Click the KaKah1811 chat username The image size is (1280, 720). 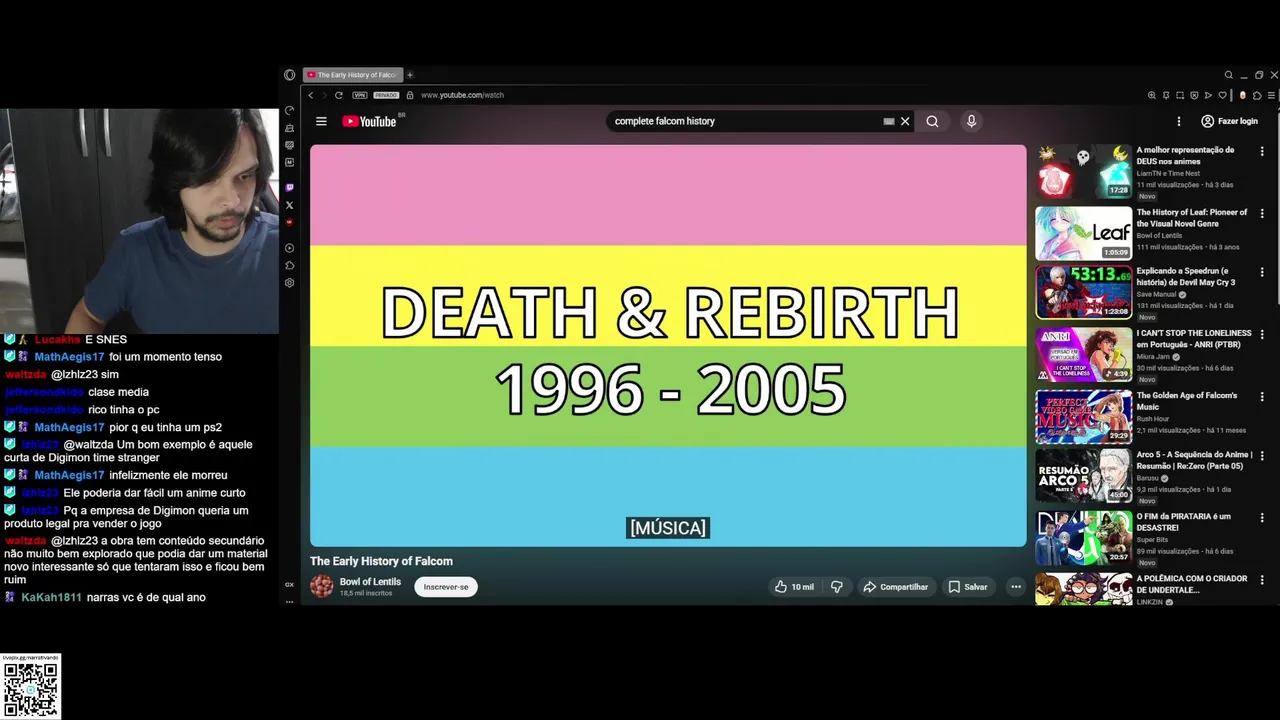(x=51, y=597)
